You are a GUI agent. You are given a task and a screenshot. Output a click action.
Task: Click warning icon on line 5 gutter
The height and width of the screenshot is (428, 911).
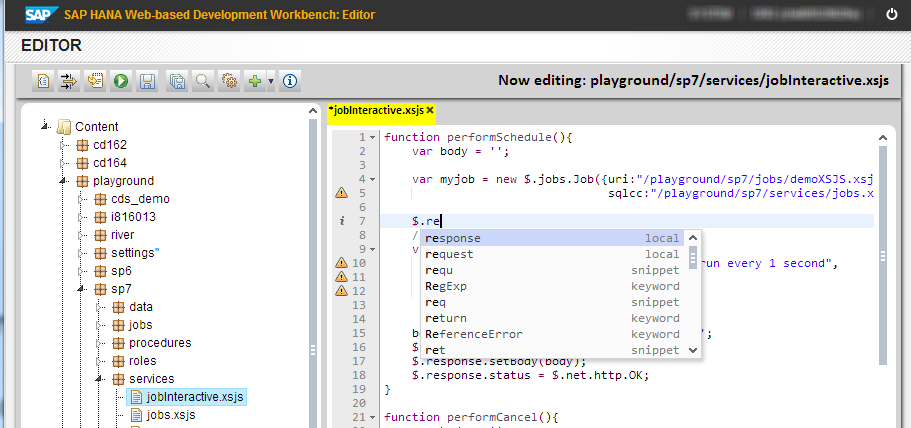(x=342, y=193)
